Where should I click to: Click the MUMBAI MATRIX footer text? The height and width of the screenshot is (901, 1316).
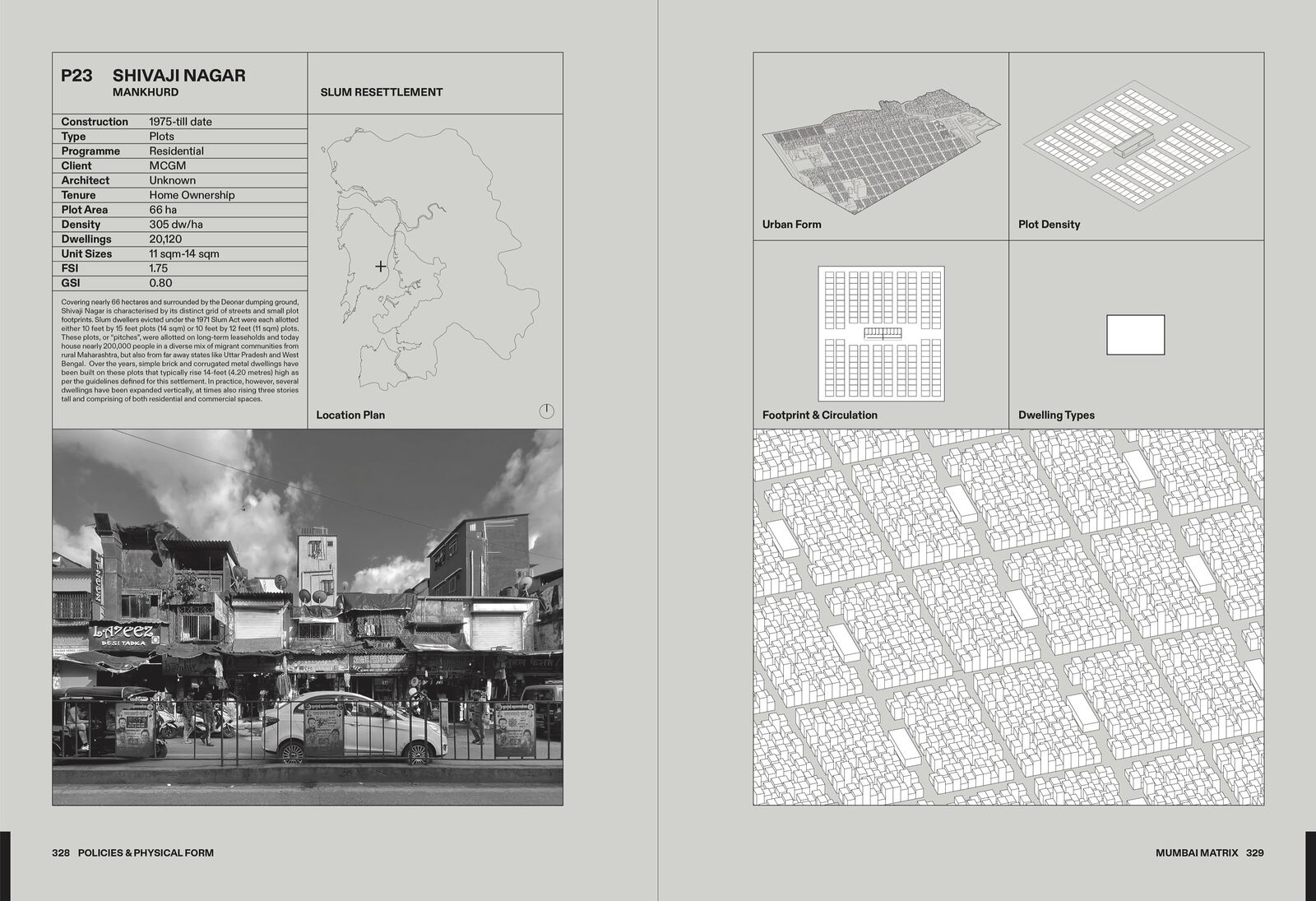(1196, 852)
